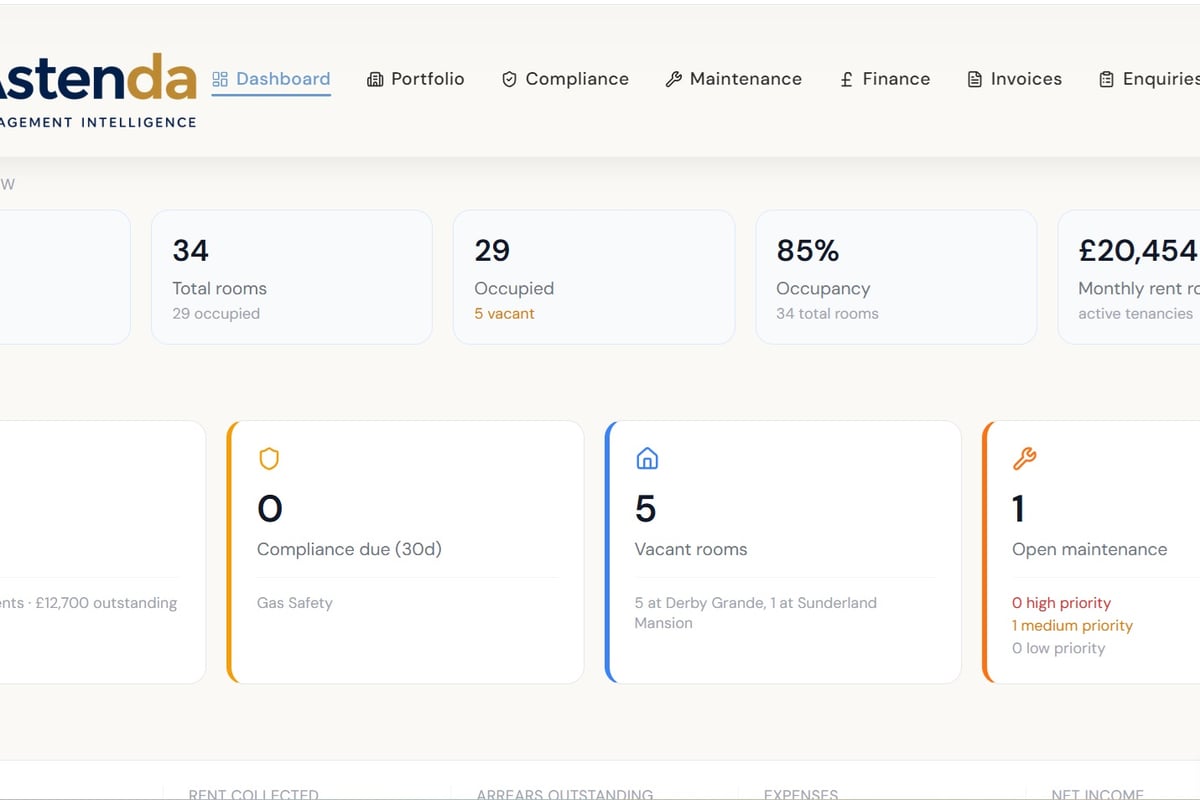The width and height of the screenshot is (1200, 800).
Task: Click the Compliance shield icon in navigation
Action: [x=509, y=79]
